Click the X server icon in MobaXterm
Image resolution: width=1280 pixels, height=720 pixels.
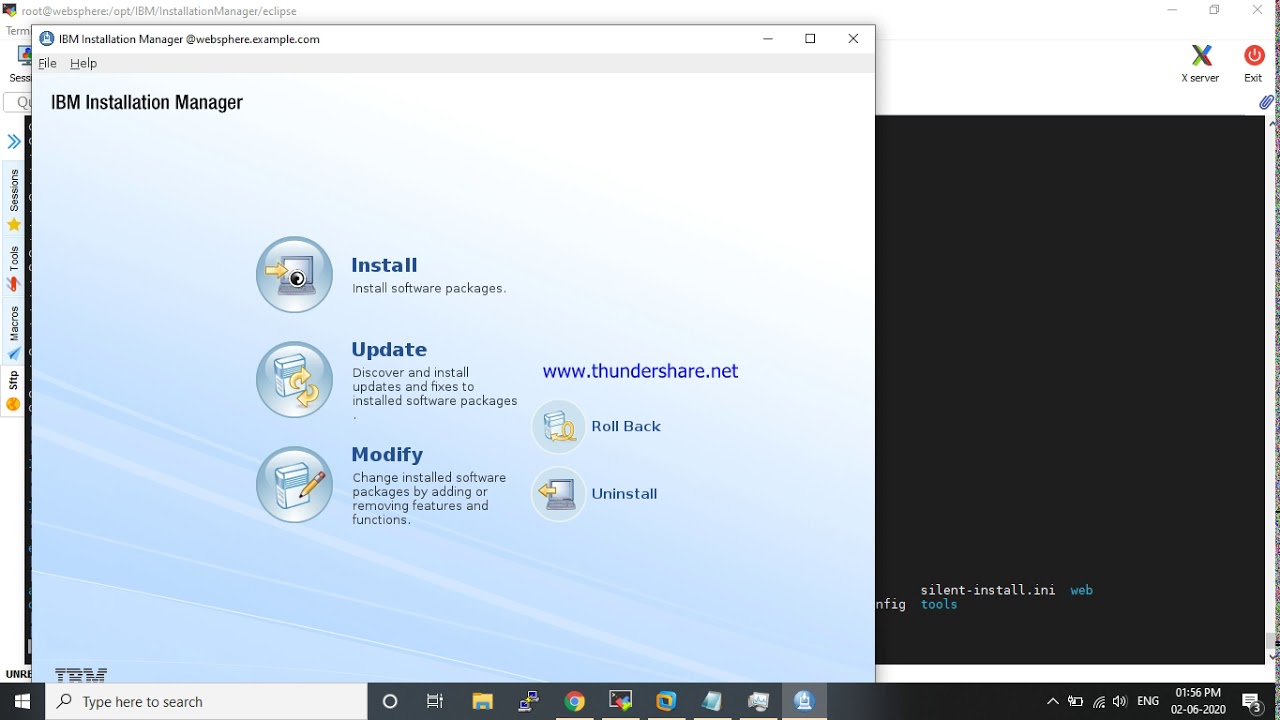(1201, 55)
